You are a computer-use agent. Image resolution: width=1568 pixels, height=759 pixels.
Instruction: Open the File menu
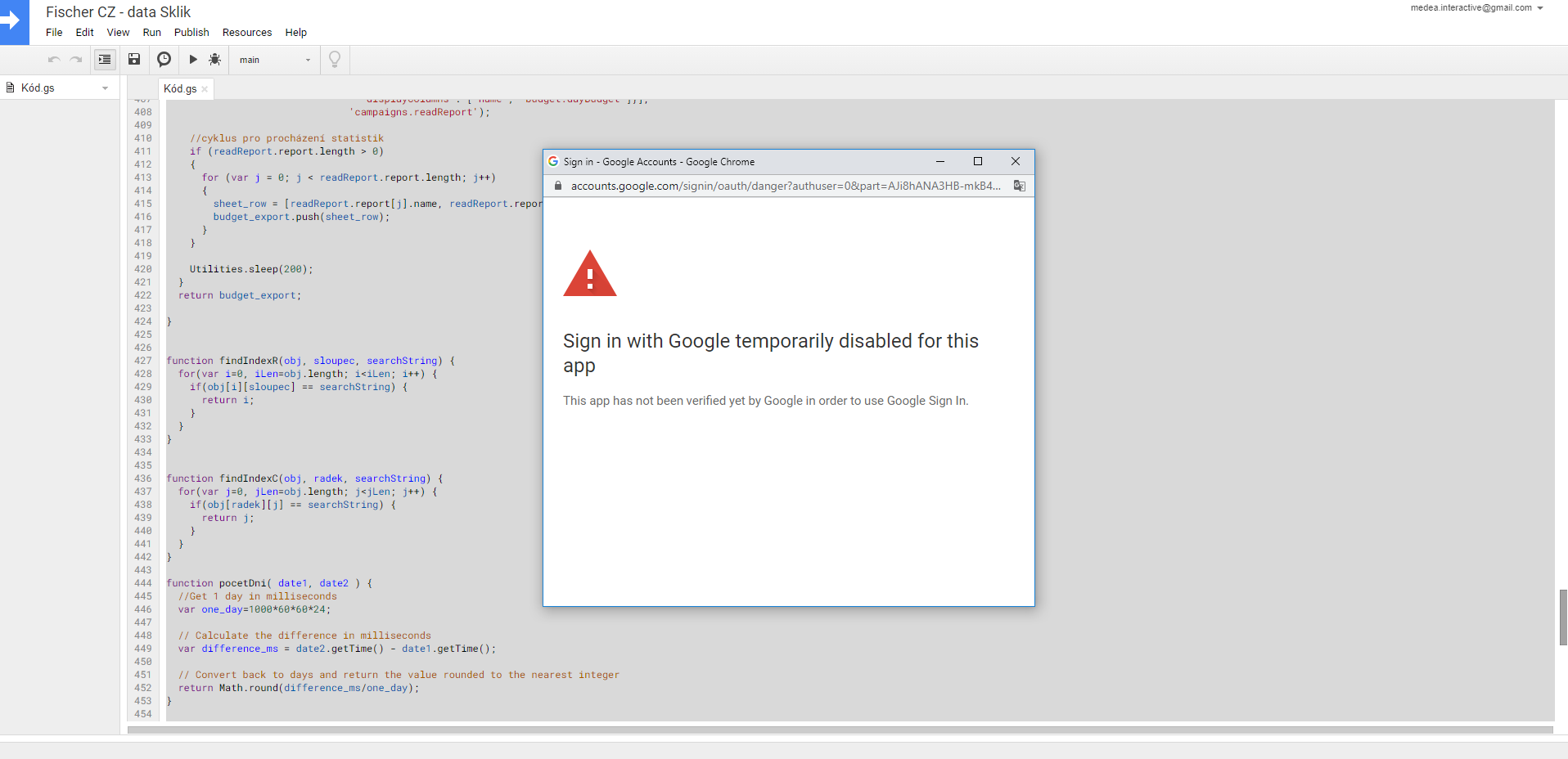pyautogui.click(x=54, y=33)
